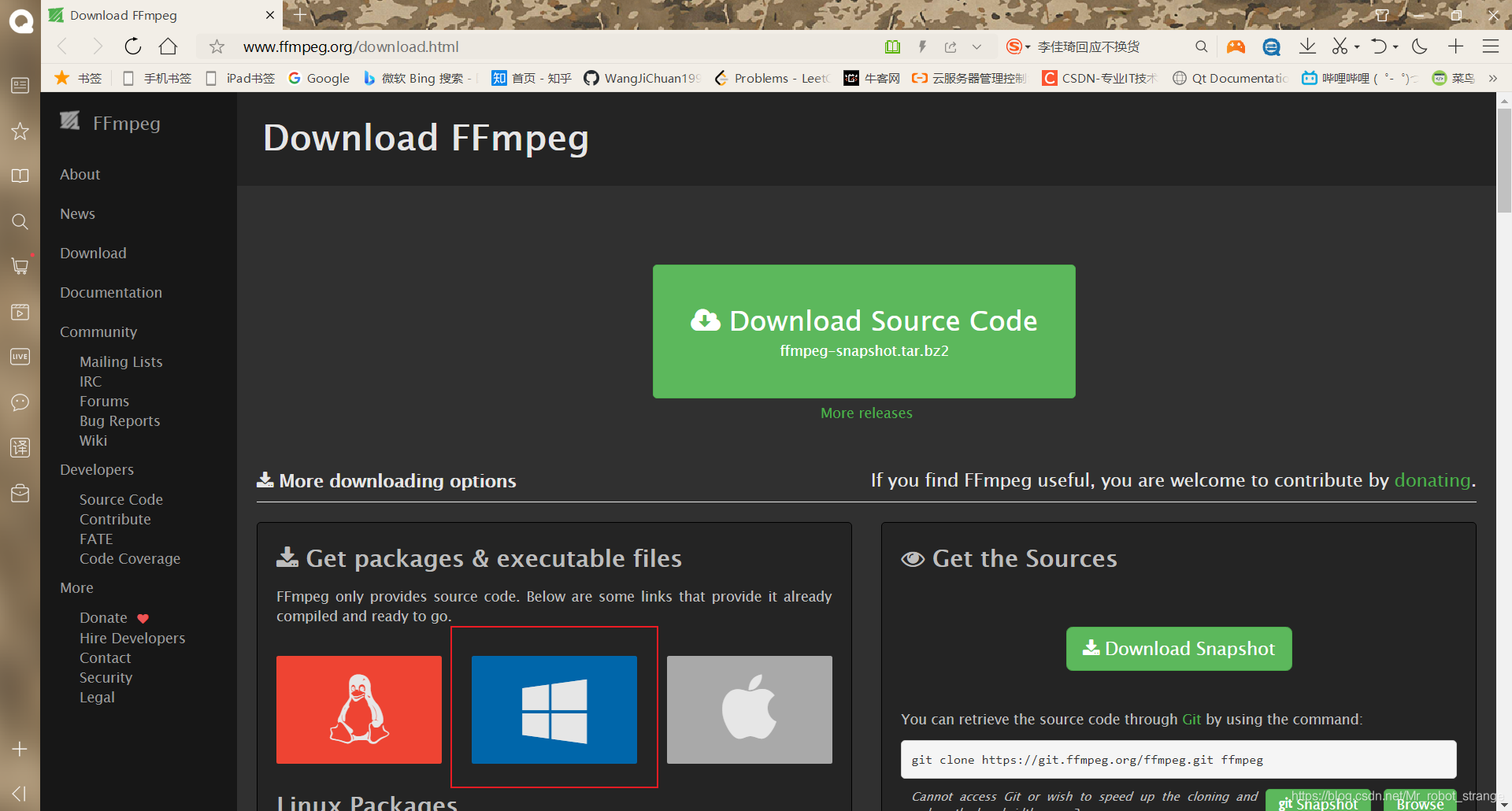
Task: Click the browser logo at top left
Action: coord(20,20)
